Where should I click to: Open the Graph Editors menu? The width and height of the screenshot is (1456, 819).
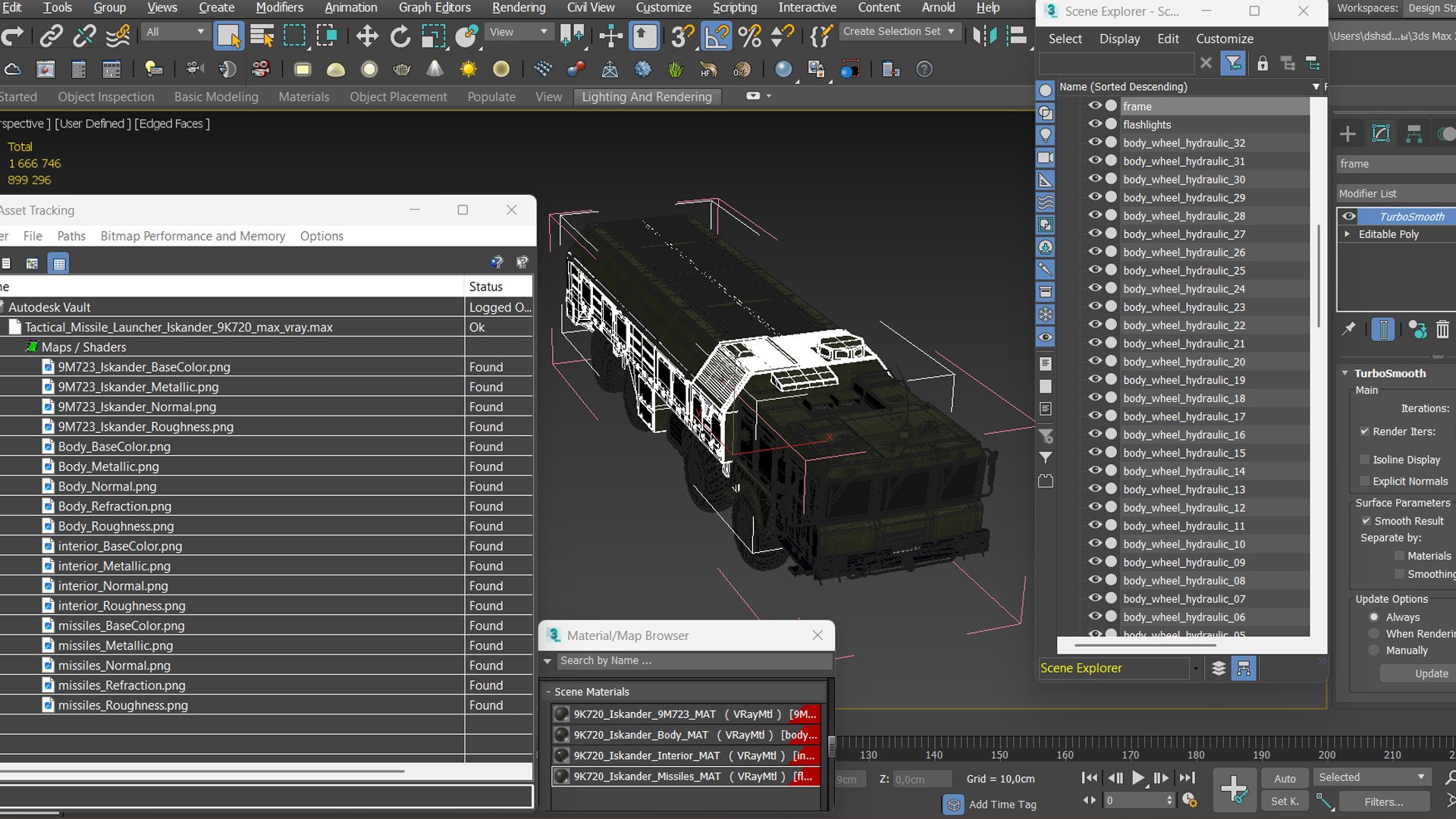coord(435,8)
